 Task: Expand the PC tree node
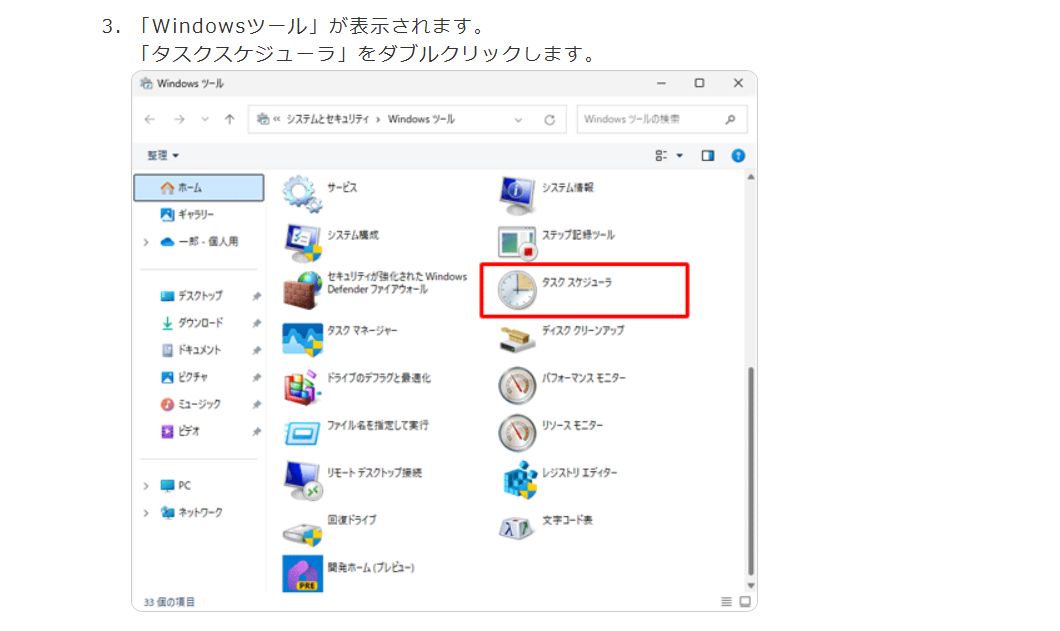146,486
